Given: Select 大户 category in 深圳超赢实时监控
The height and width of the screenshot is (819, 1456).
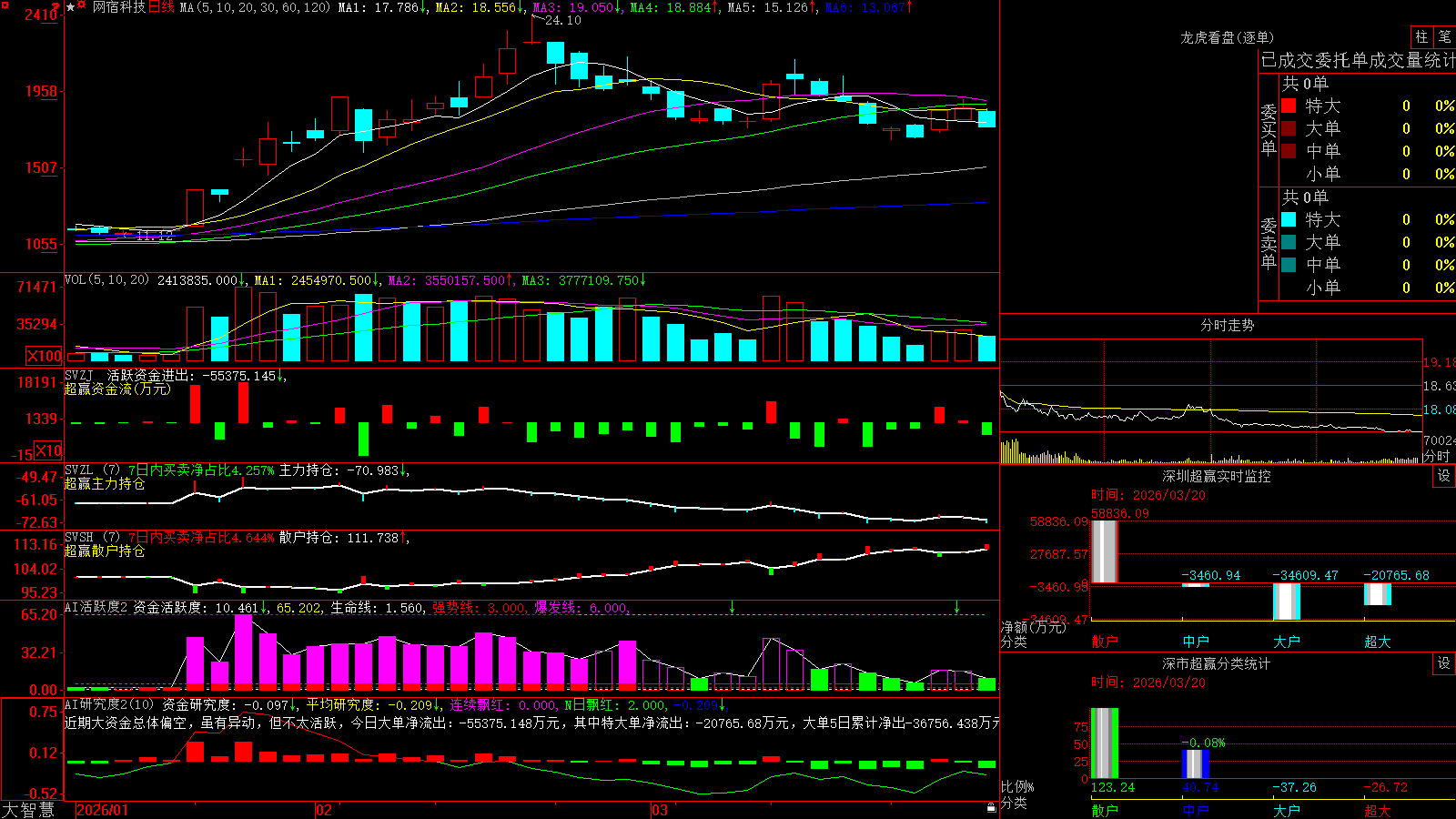Looking at the screenshot, I should pyautogui.click(x=1287, y=642).
